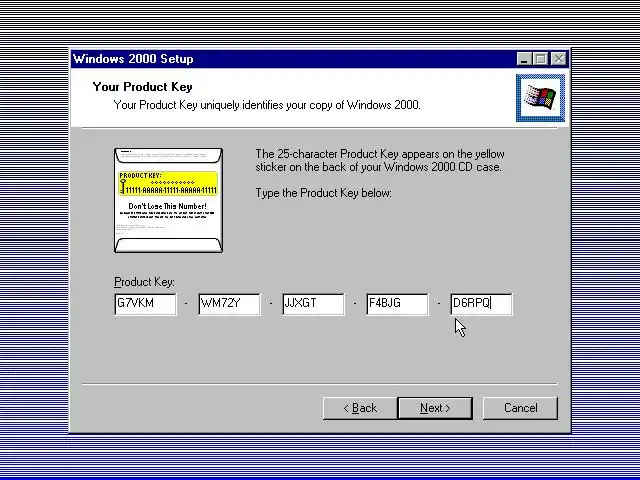
Task: Click the Next button
Action: (x=435, y=408)
